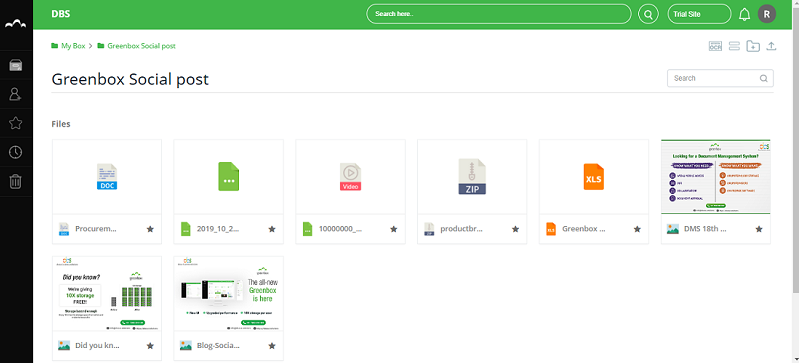Click the folder search magnifier icon

(763, 79)
